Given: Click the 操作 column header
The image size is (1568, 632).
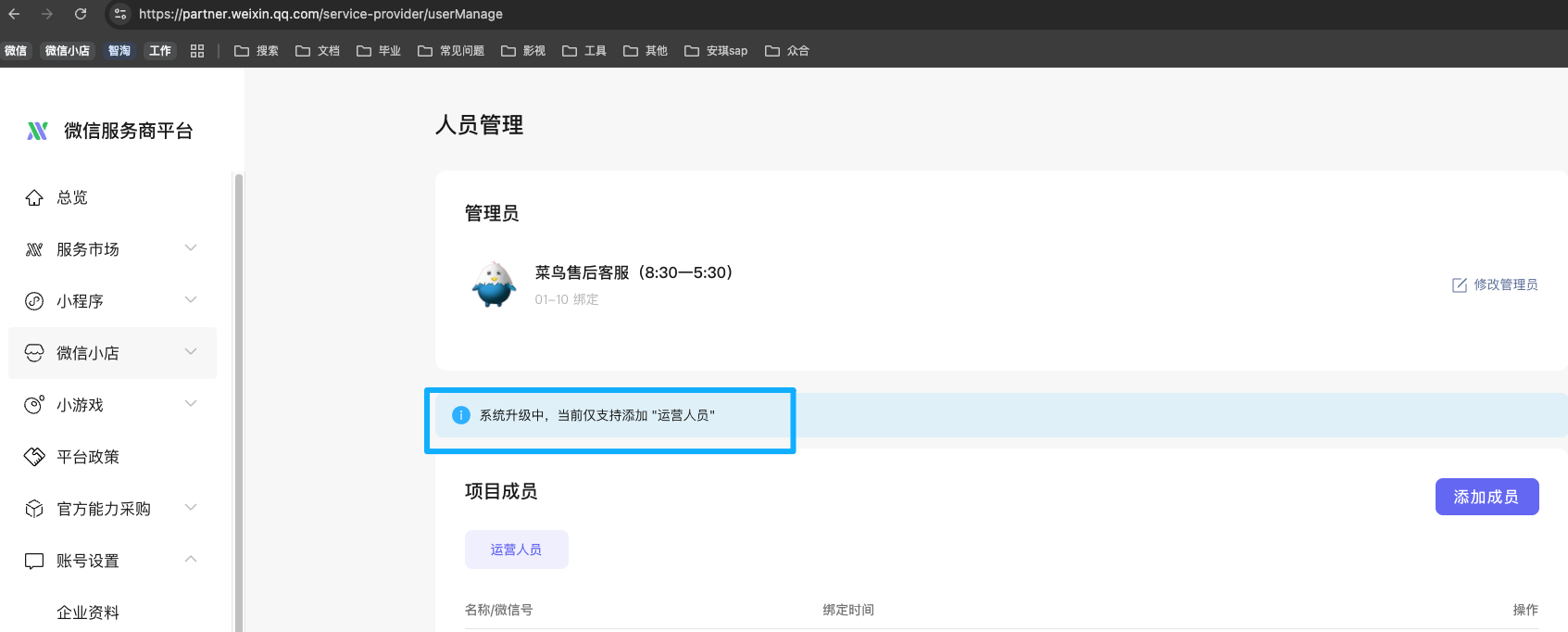Looking at the screenshot, I should pyautogui.click(x=1525, y=610).
